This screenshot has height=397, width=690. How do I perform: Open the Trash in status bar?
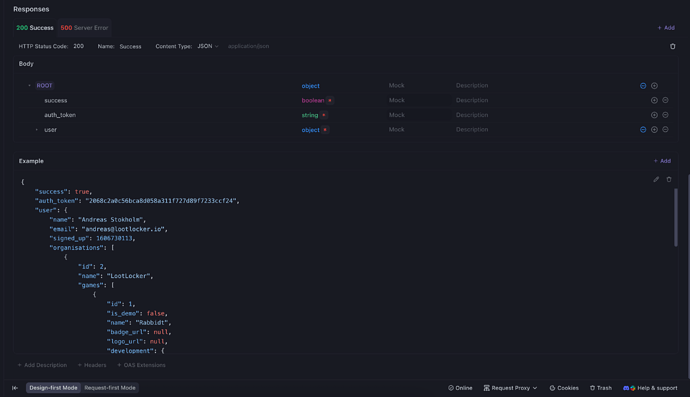point(601,388)
